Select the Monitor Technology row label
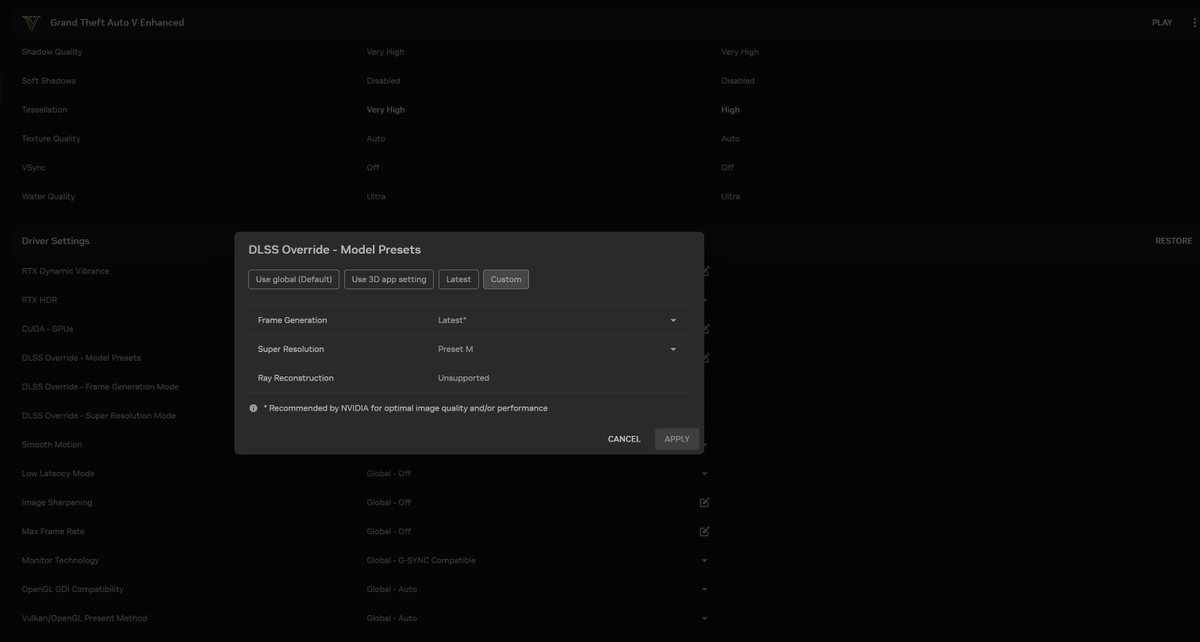 point(60,560)
